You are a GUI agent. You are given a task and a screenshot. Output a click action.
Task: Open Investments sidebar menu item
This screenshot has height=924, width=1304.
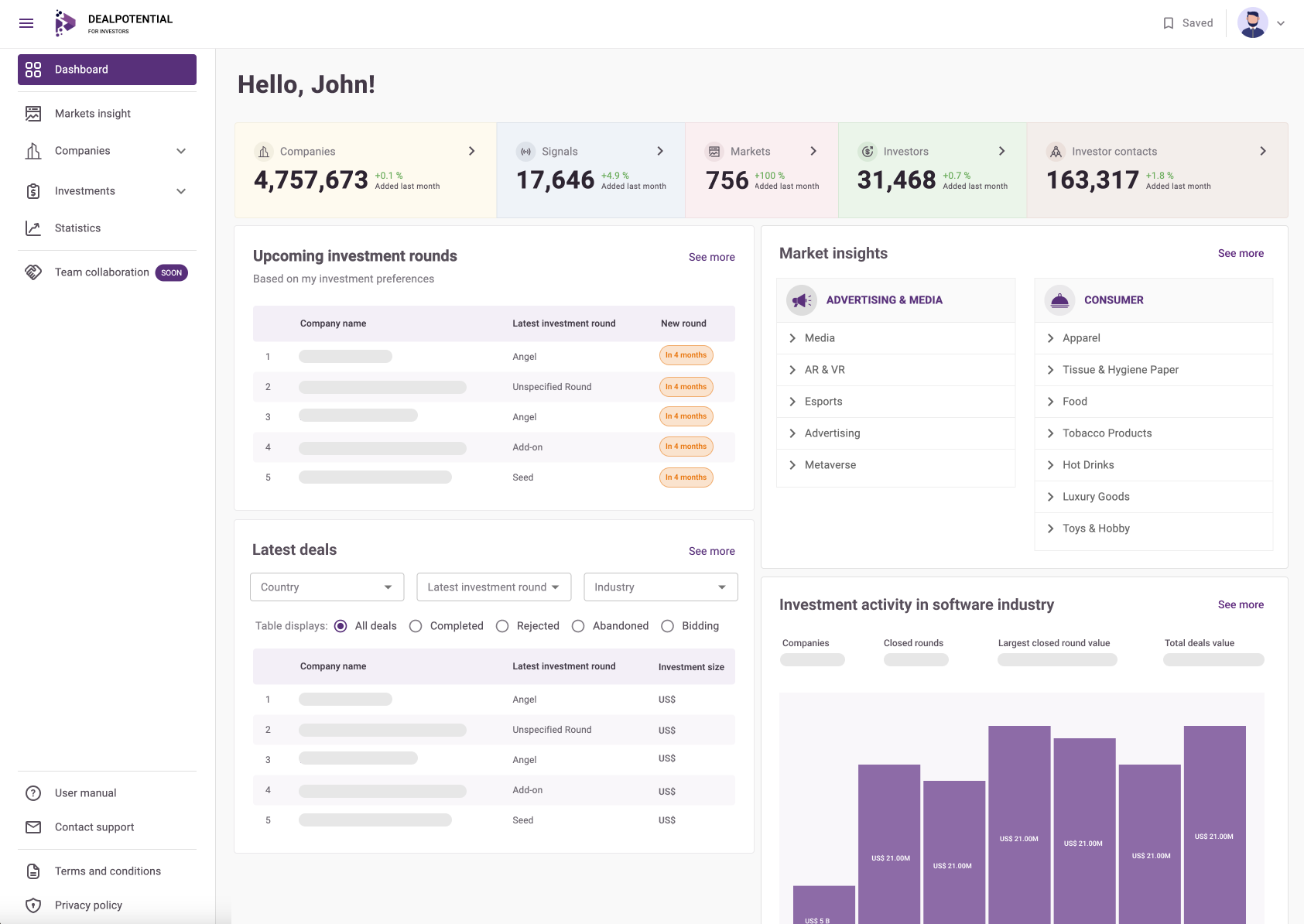click(x=107, y=191)
